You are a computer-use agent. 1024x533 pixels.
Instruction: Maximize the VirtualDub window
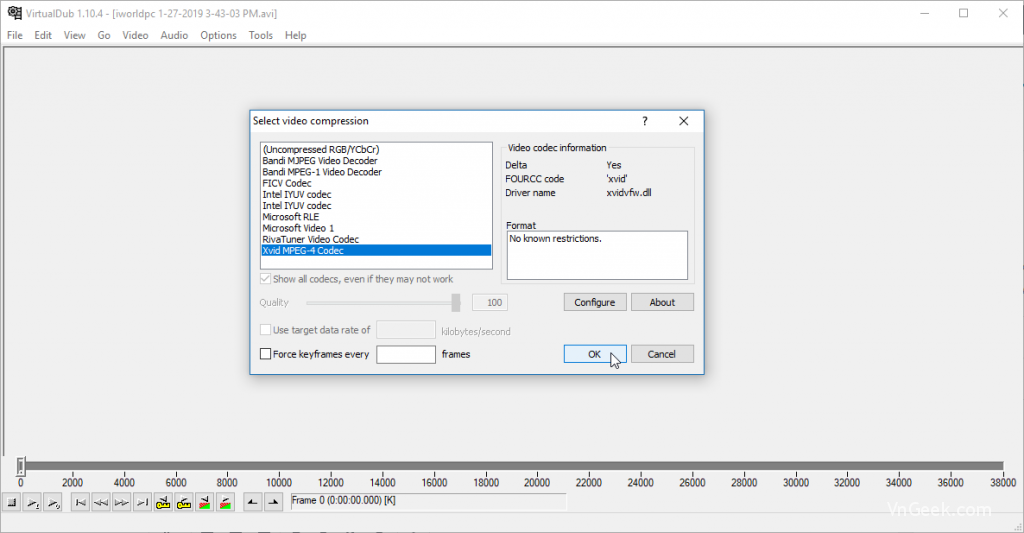click(x=963, y=13)
